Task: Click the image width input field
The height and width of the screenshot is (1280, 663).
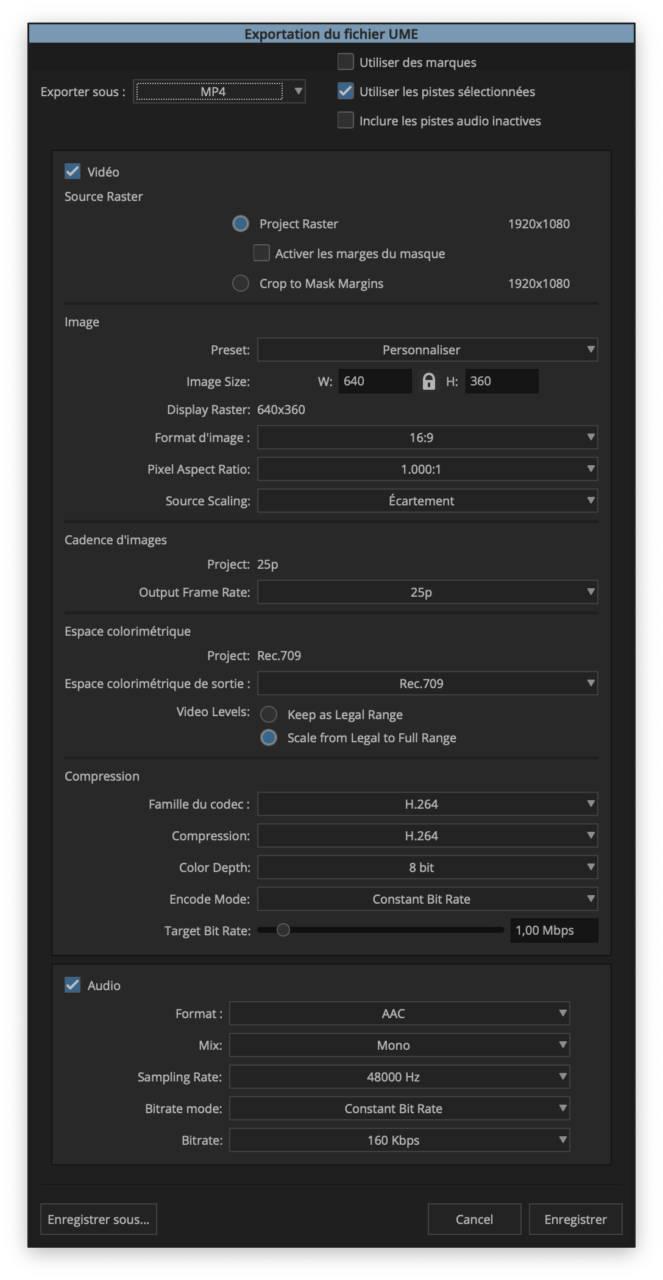Action: tap(374, 381)
